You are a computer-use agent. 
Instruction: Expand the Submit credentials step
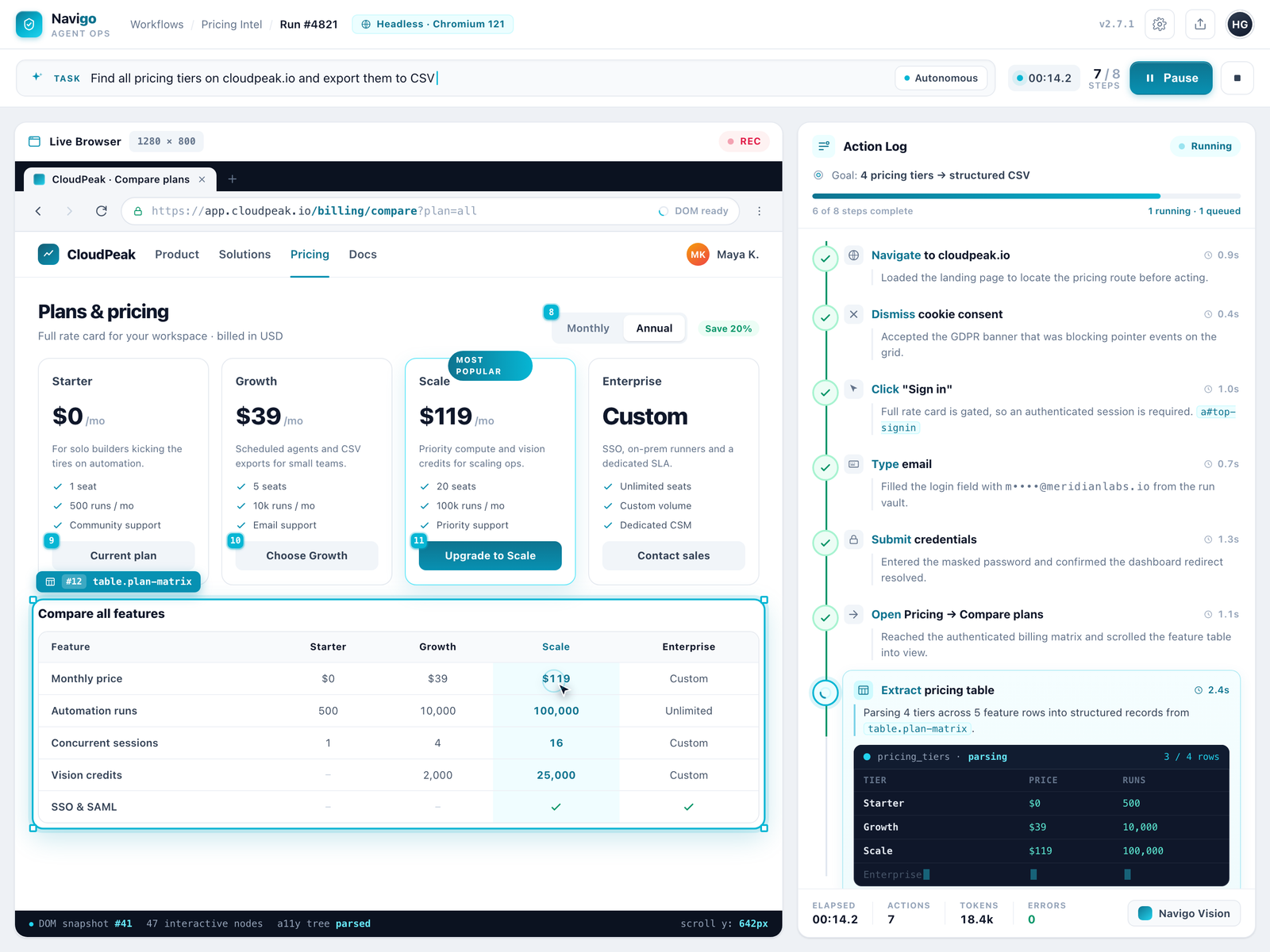pos(1041,558)
